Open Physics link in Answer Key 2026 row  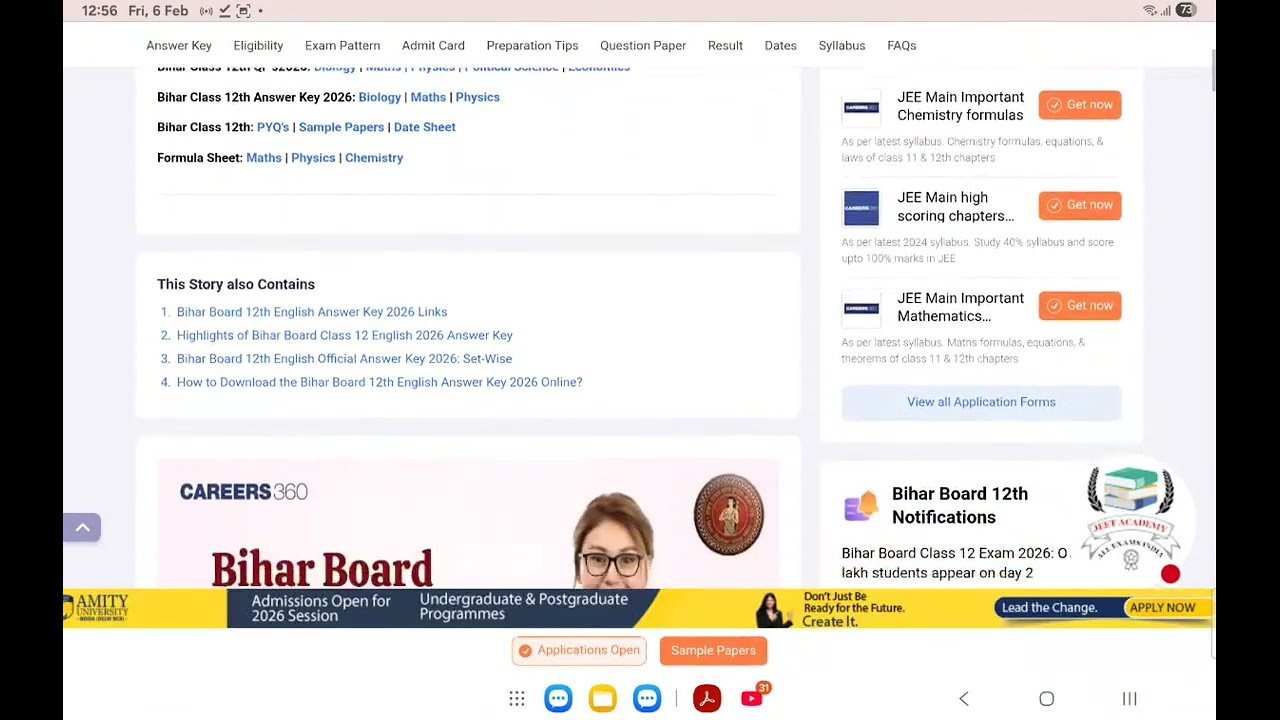477,97
